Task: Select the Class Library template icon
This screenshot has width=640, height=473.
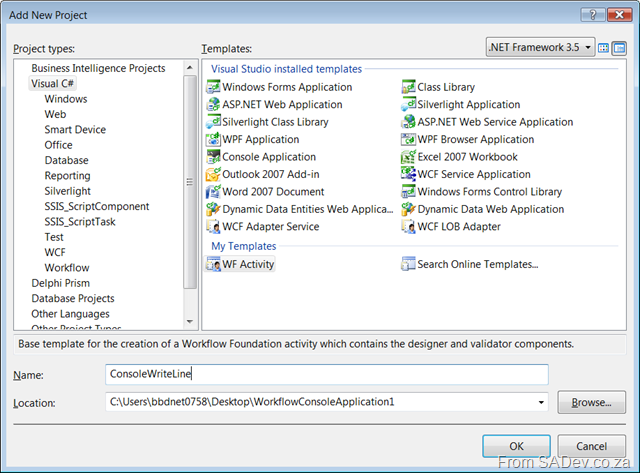Action: 408,87
